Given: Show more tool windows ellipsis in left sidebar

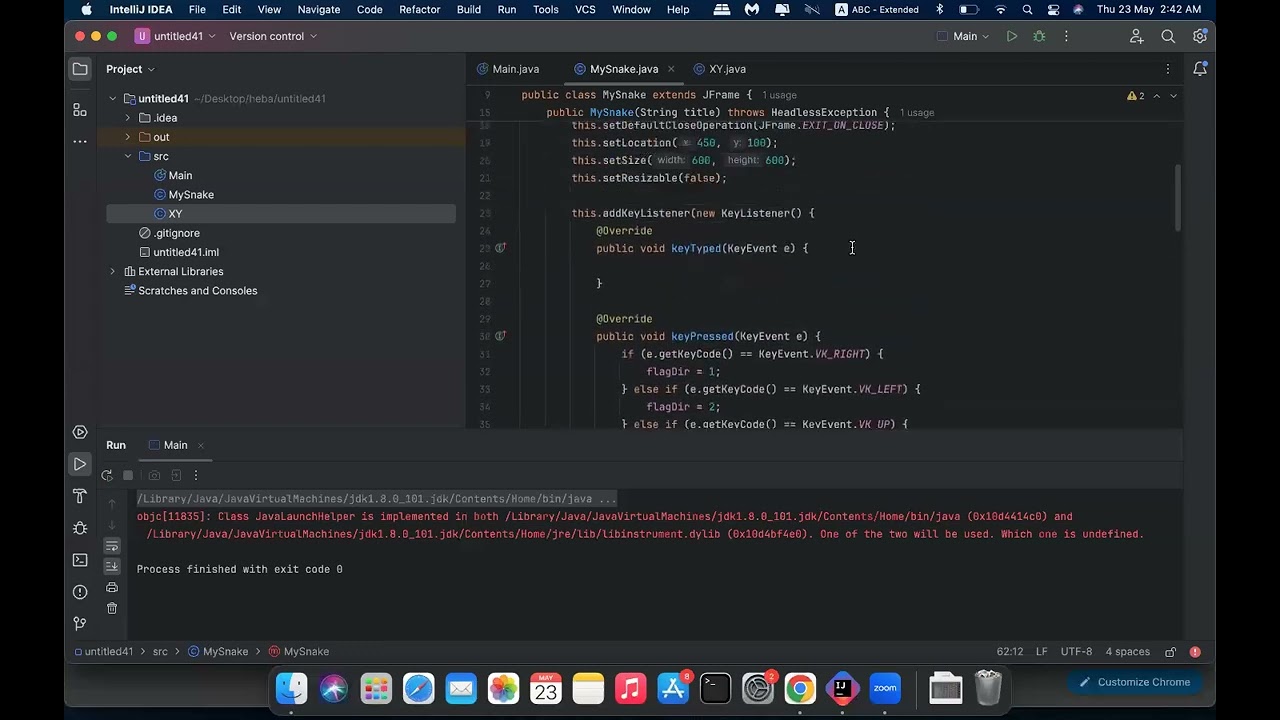Looking at the screenshot, I should tap(80, 141).
